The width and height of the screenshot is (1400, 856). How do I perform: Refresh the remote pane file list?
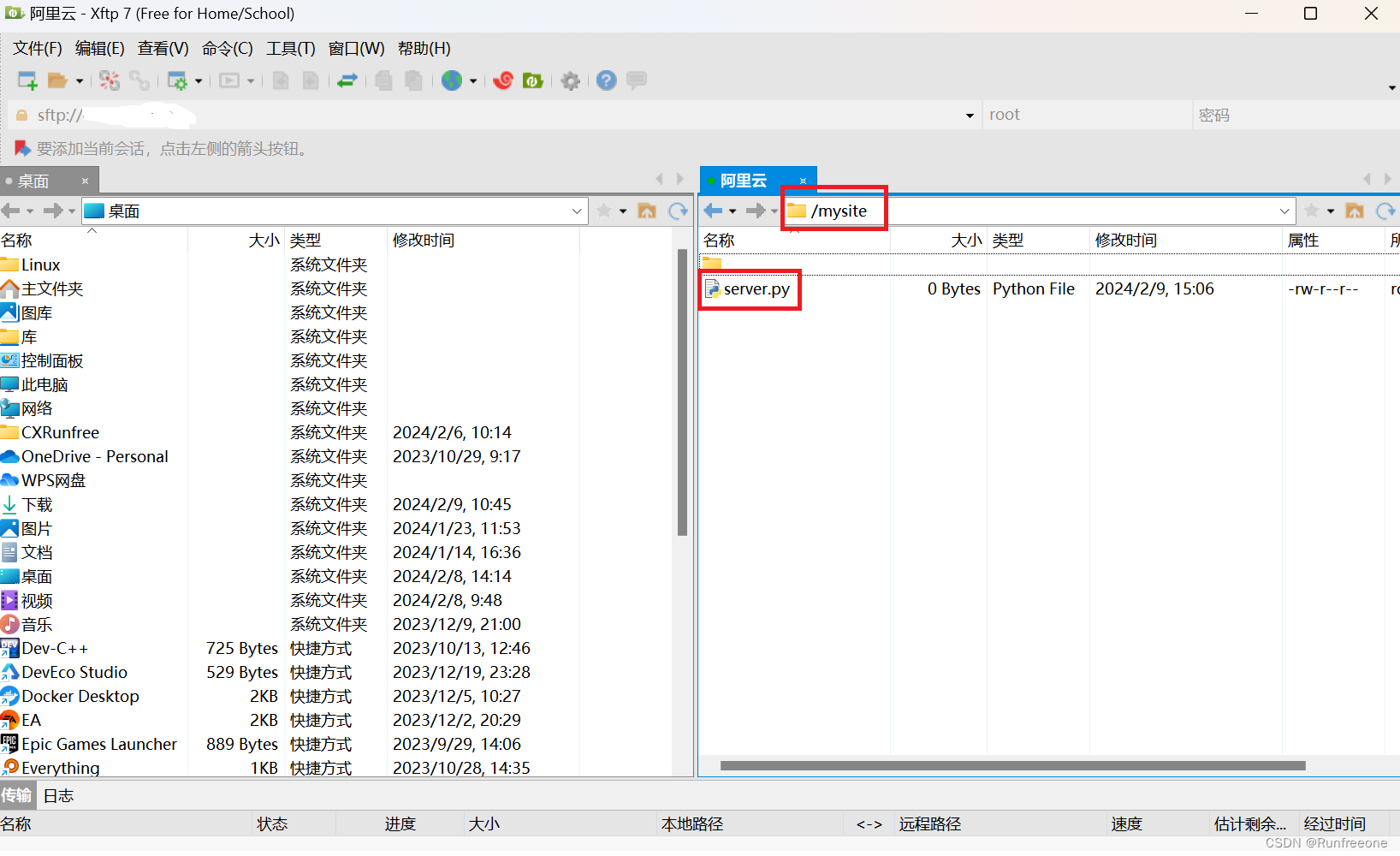[x=1385, y=211]
